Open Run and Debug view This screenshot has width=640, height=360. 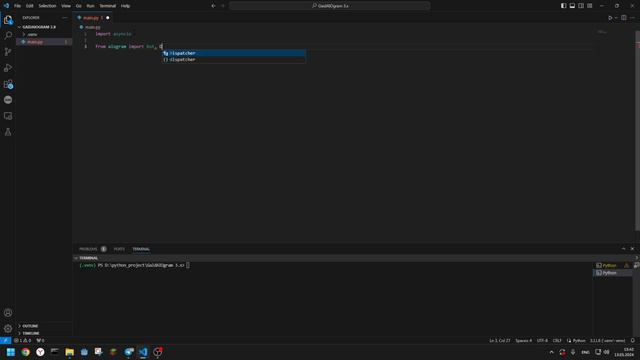(x=8, y=68)
